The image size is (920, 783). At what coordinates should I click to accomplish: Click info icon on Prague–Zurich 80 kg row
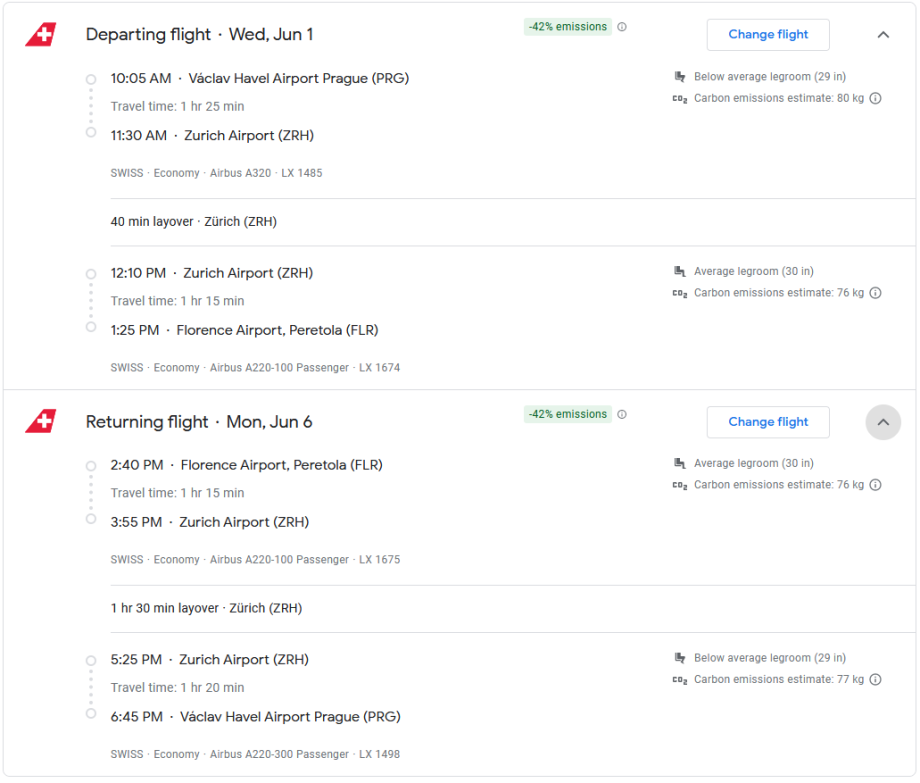pos(875,98)
